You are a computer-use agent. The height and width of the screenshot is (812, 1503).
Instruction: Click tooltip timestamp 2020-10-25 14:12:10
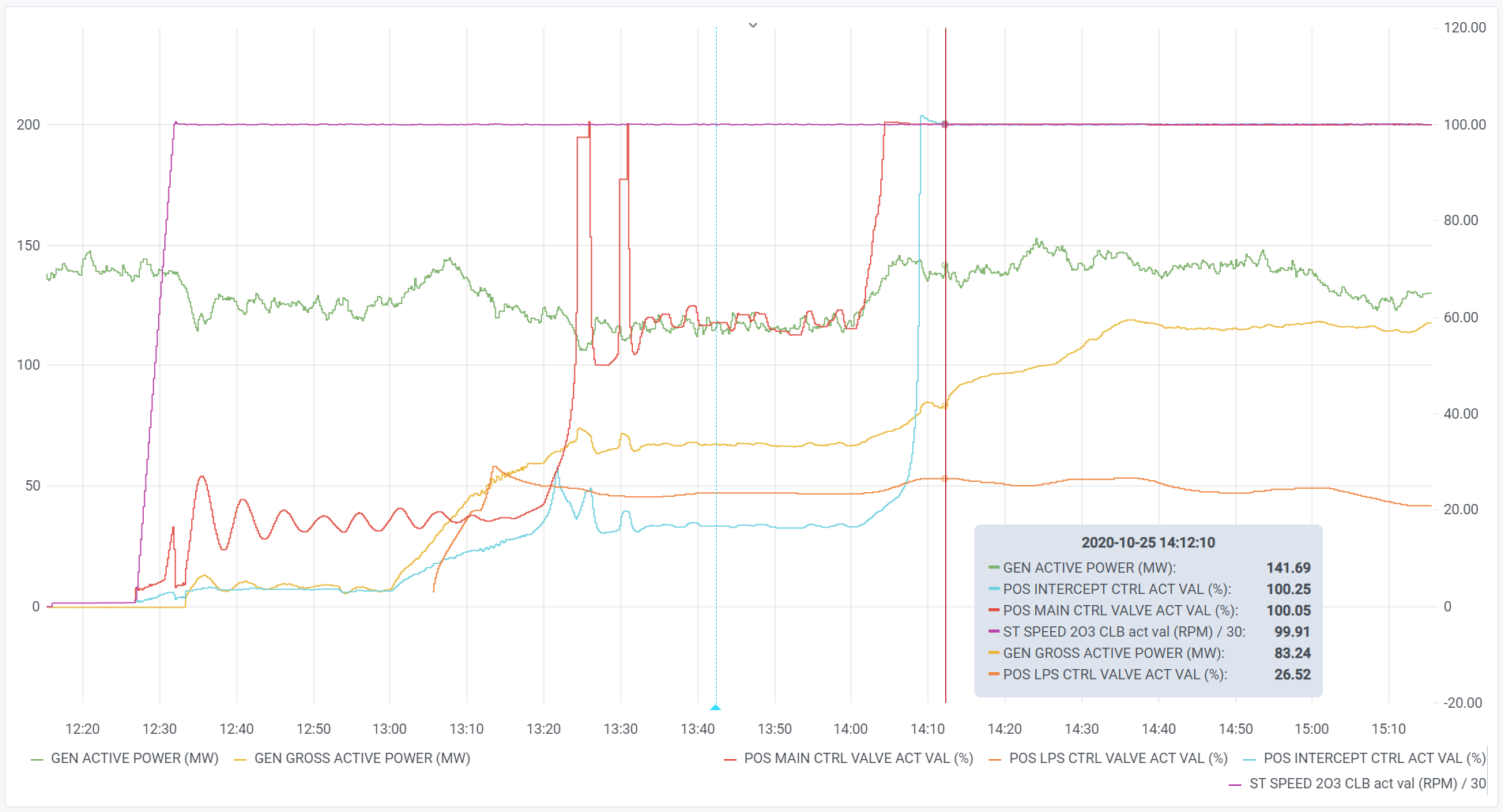pyautogui.click(x=1148, y=543)
